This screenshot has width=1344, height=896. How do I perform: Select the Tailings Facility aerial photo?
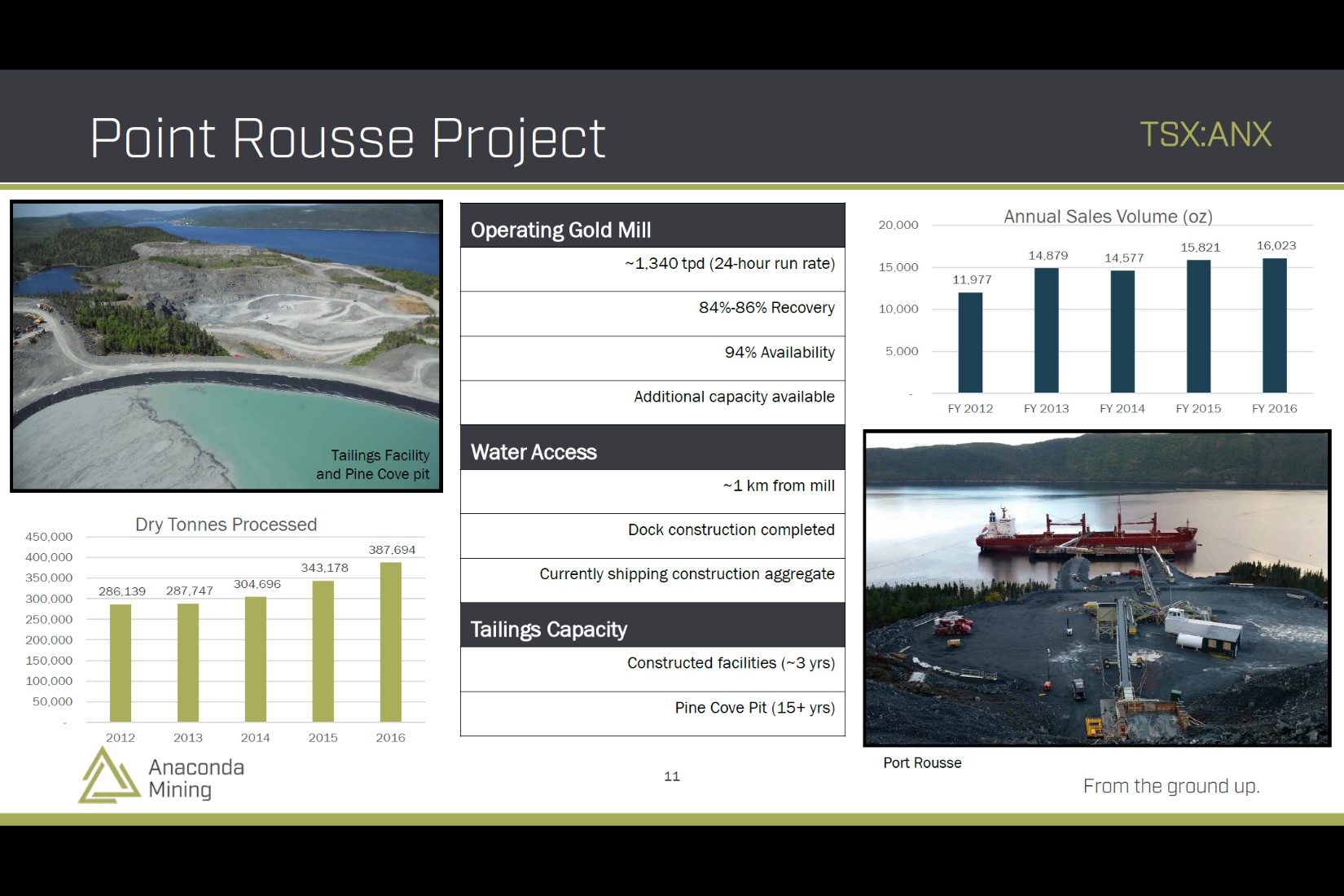click(x=226, y=346)
